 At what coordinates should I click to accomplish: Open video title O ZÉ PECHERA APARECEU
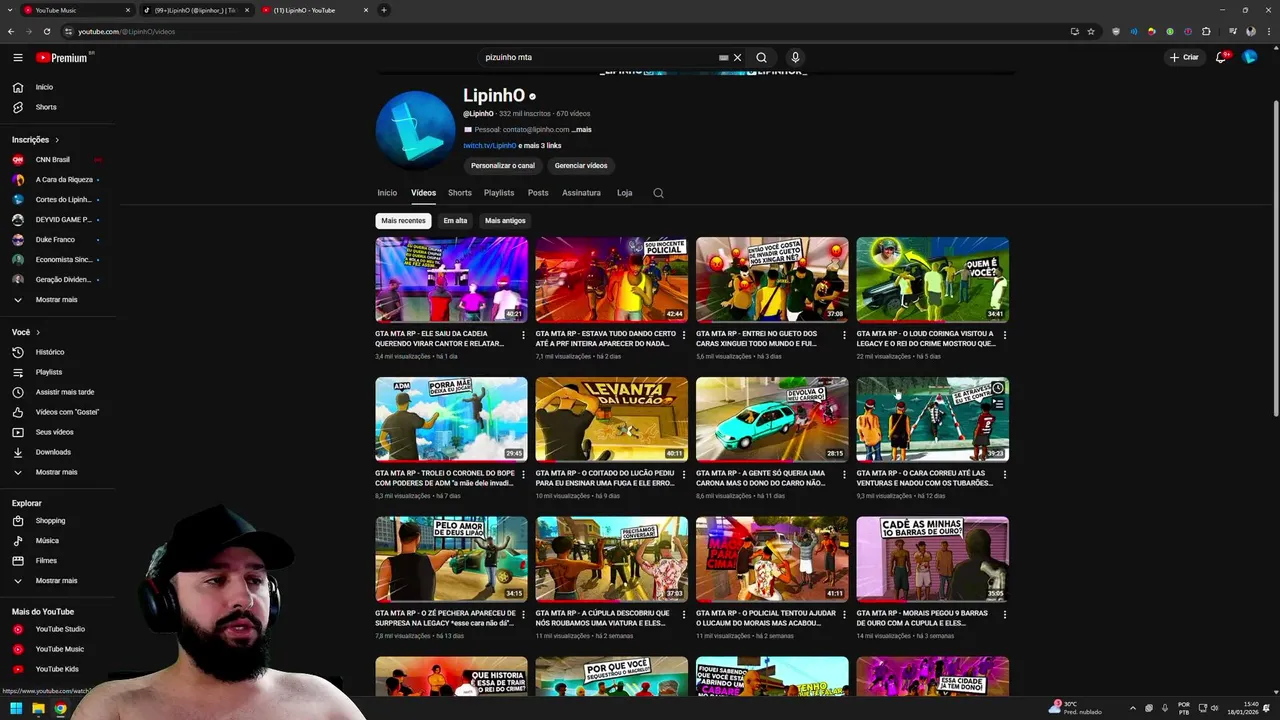click(x=445, y=618)
